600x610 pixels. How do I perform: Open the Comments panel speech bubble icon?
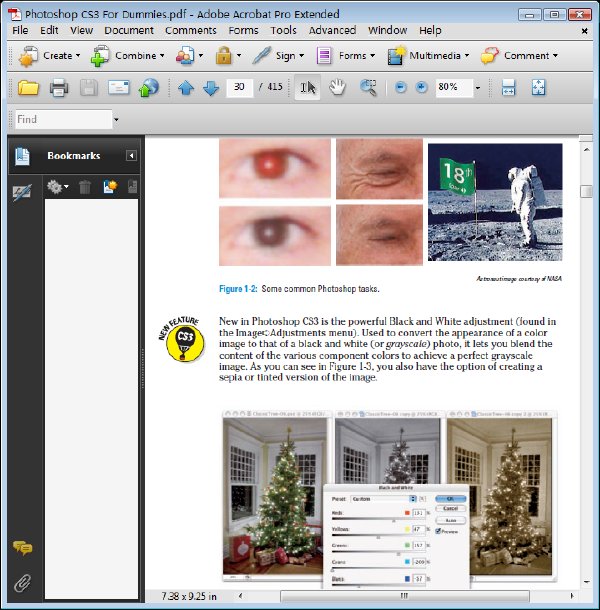22,548
